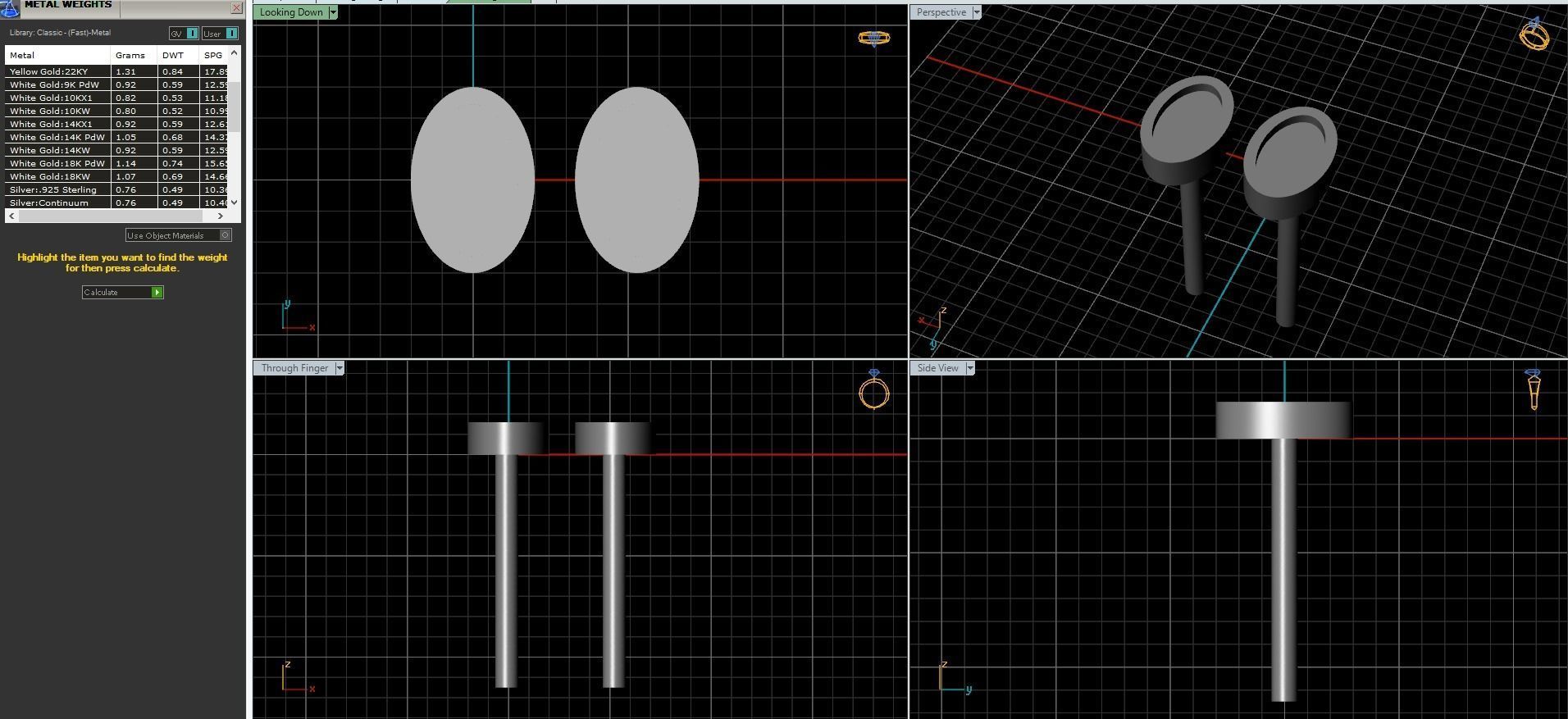Select the White Gold:14K PdW row
1568x719 pixels.
click(116, 137)
